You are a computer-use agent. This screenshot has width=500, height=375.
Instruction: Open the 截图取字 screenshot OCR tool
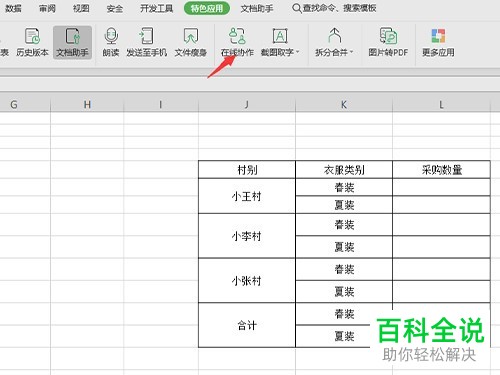(280, 43)
